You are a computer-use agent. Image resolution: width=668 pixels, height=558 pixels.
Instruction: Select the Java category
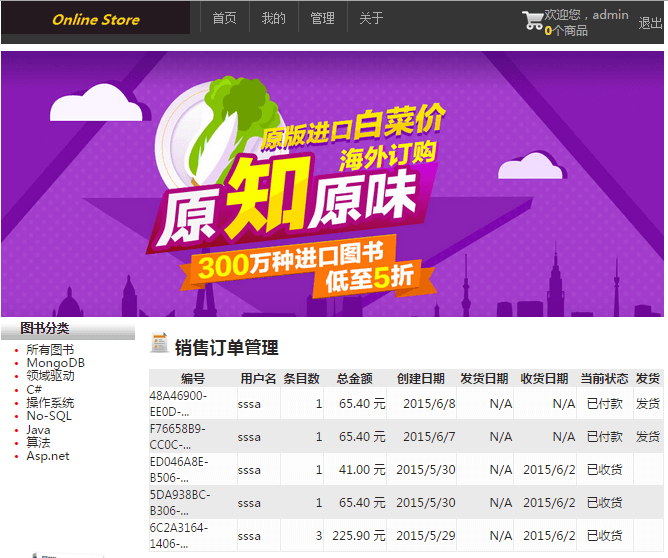pyautogui.click(x=38, y=429)
